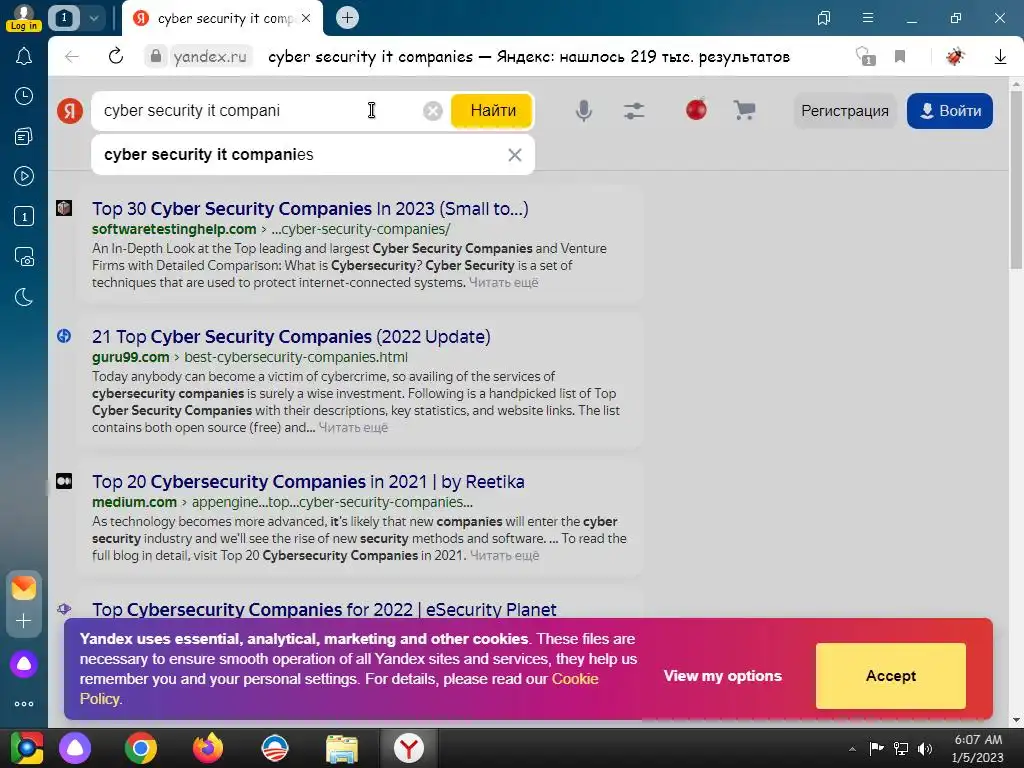Close the cyber security tab
Viewport: 1024px width, 768px height.
(x=306, y=18)
